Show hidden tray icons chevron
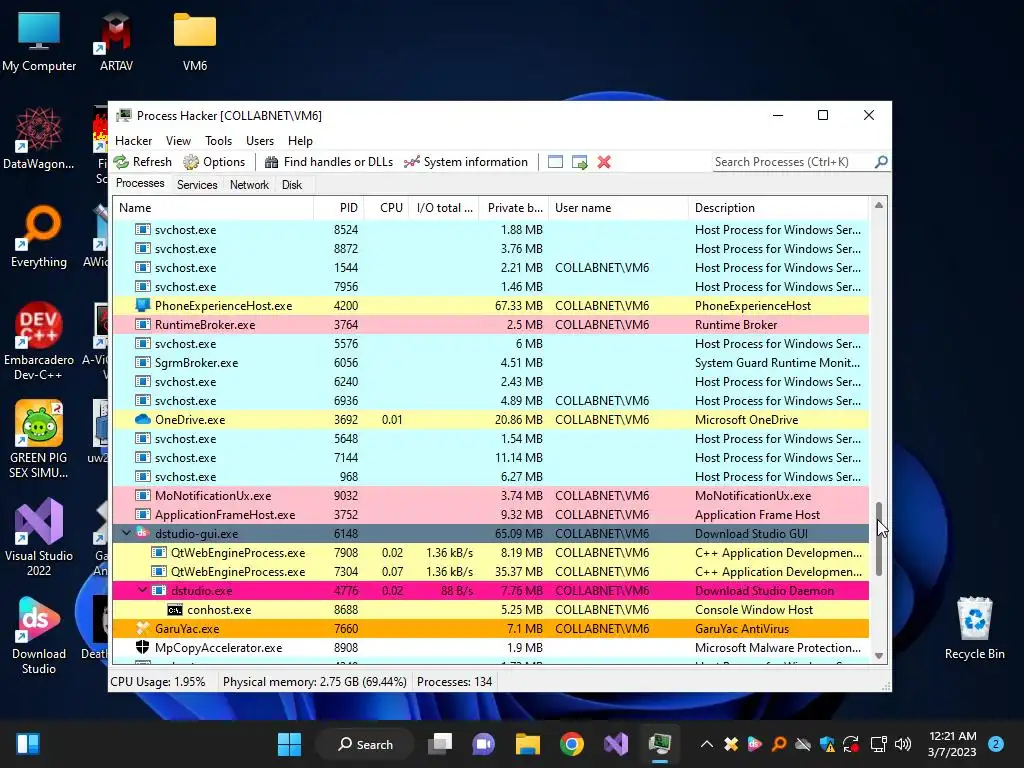The width and height of the screenshot is (1024, 768). click(707, 744)
